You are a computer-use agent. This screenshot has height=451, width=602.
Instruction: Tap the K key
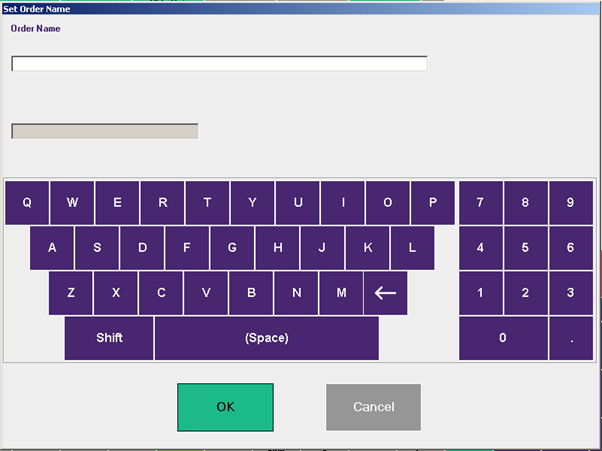click(368, 248)
